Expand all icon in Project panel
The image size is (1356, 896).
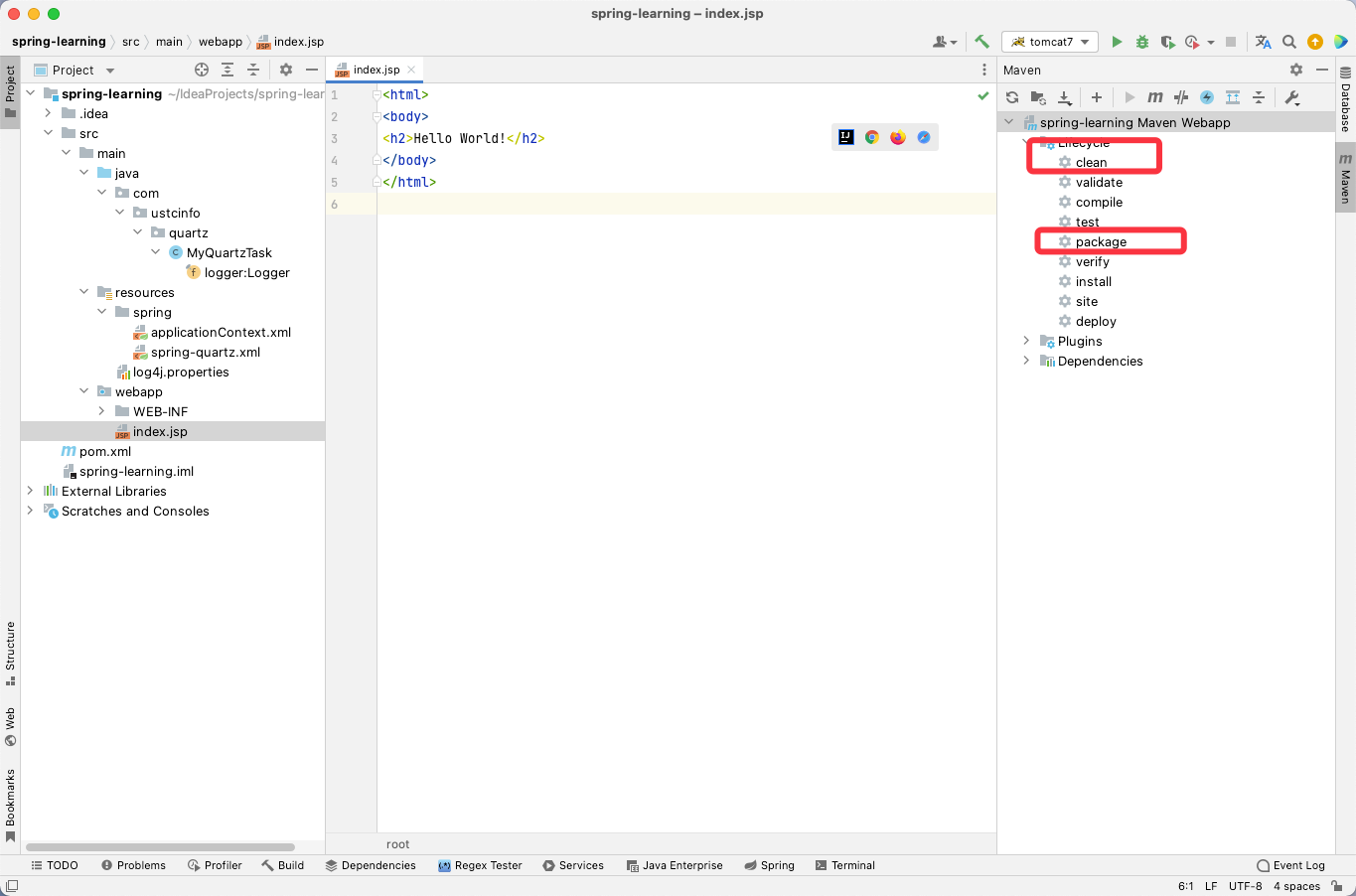227,70
